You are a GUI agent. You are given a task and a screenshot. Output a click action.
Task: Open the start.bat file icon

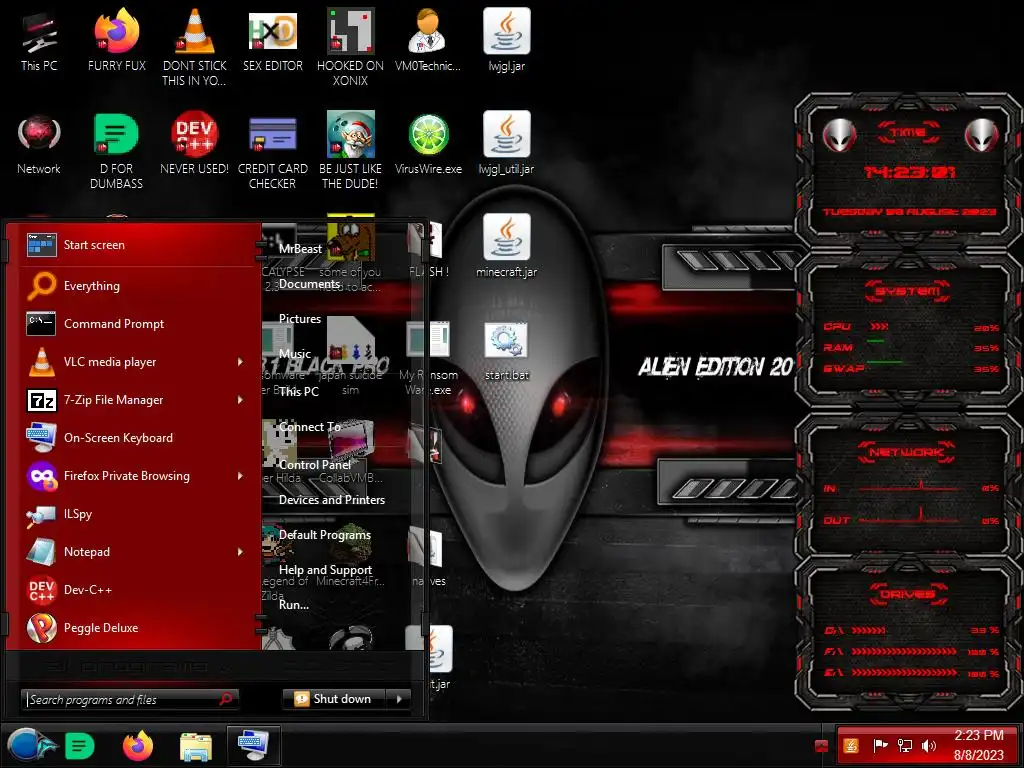click(506, 351)
